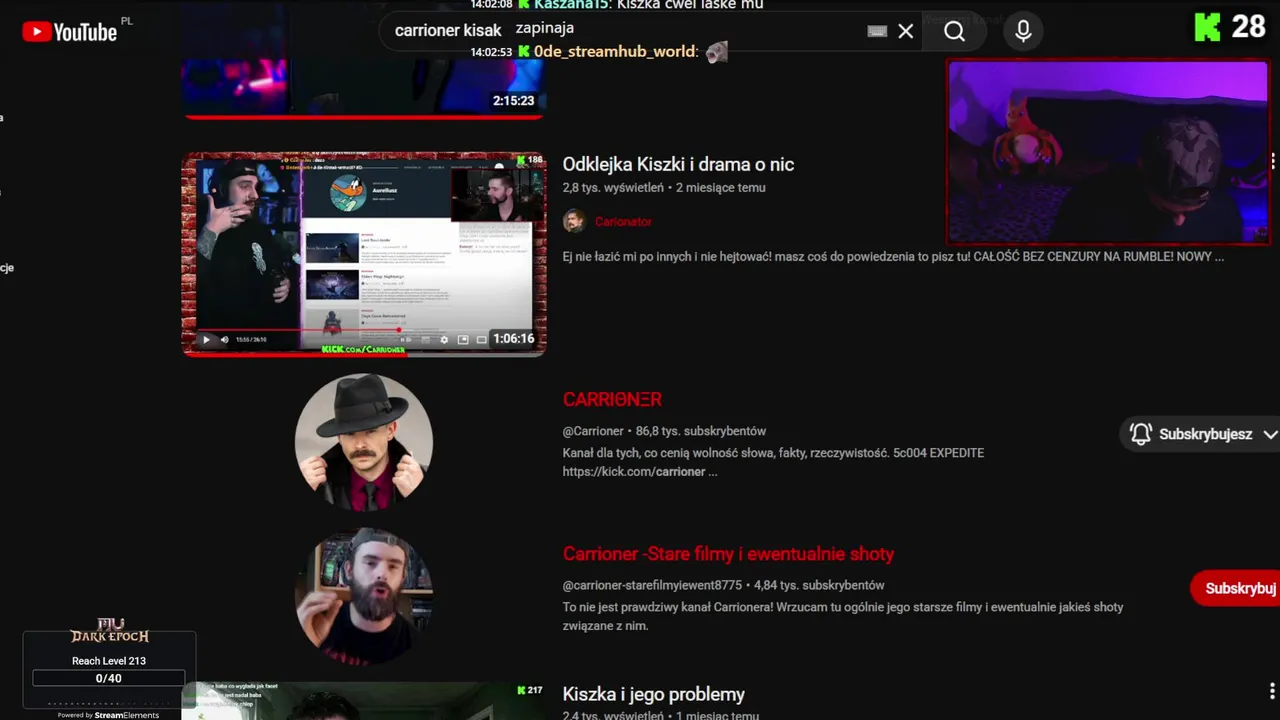1280x720 pixels.
Task: Clear the search box with the X
Action: (x=906, y=31)
